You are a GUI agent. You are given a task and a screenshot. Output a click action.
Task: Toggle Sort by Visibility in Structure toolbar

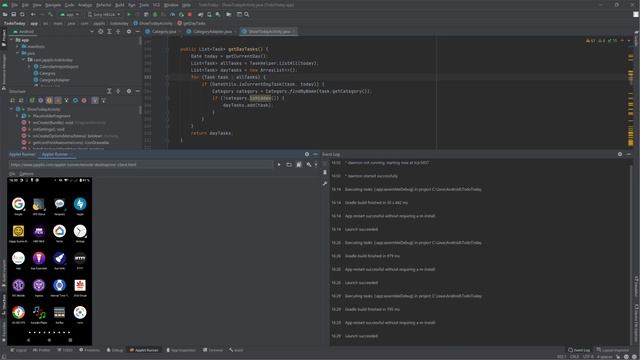pyautogui.click(x=13, y=100)
